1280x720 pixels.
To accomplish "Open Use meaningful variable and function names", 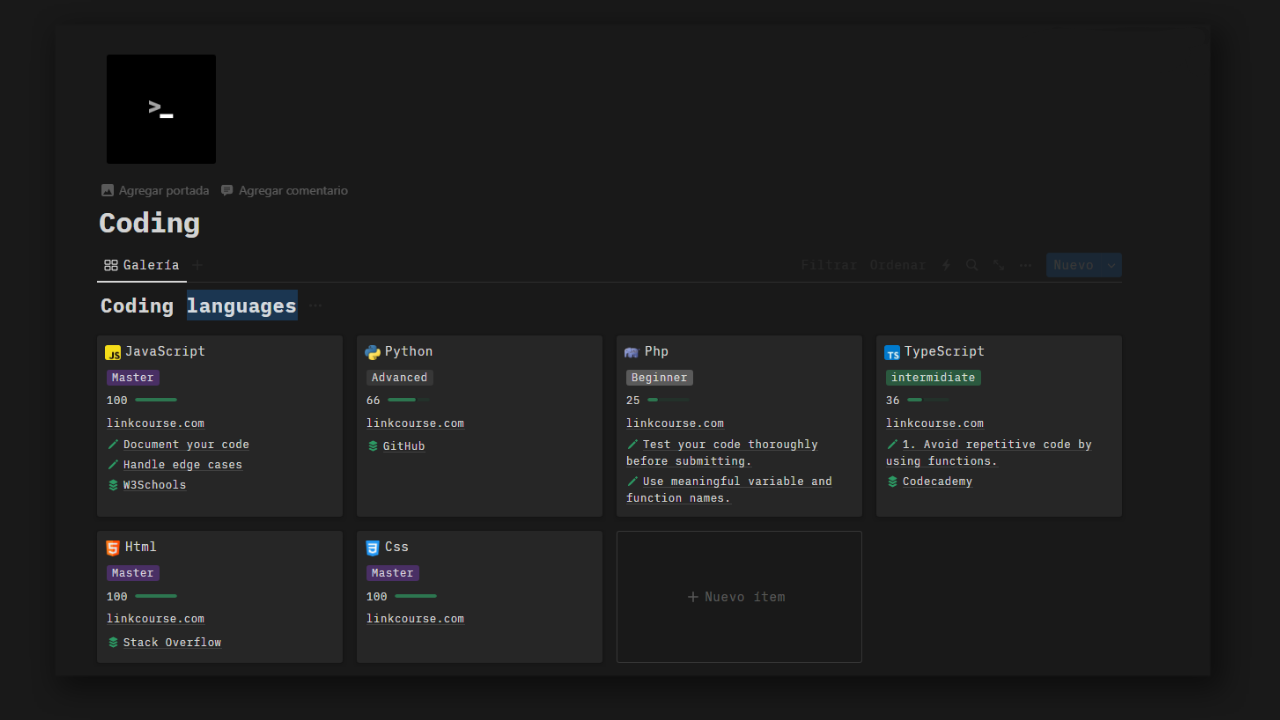I will pyautogui.click(x=729, y=490).
